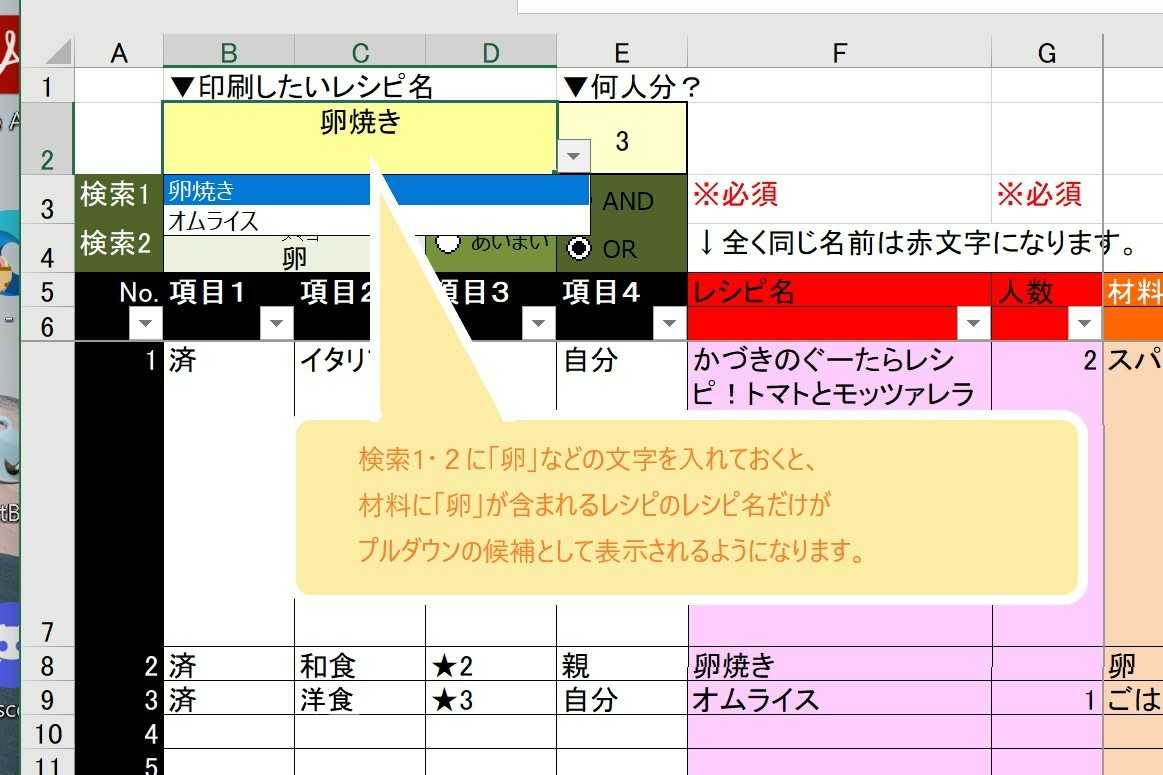Image resolution: width=1163 pixels, height=775 pixels.
Task: Click the 人数 value 1 in row 9
Action: pos(1047,699)
